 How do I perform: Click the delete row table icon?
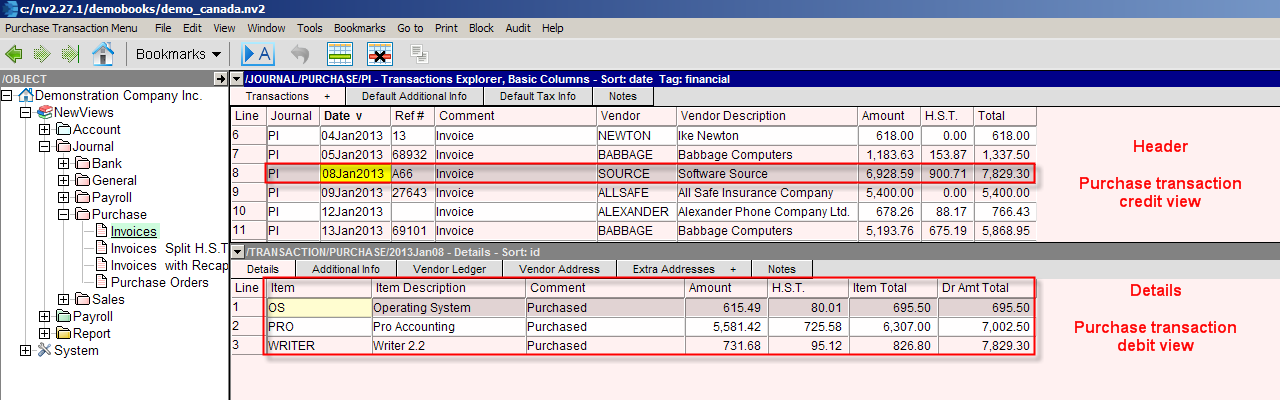pyautogui.click(x=379, y=54)
